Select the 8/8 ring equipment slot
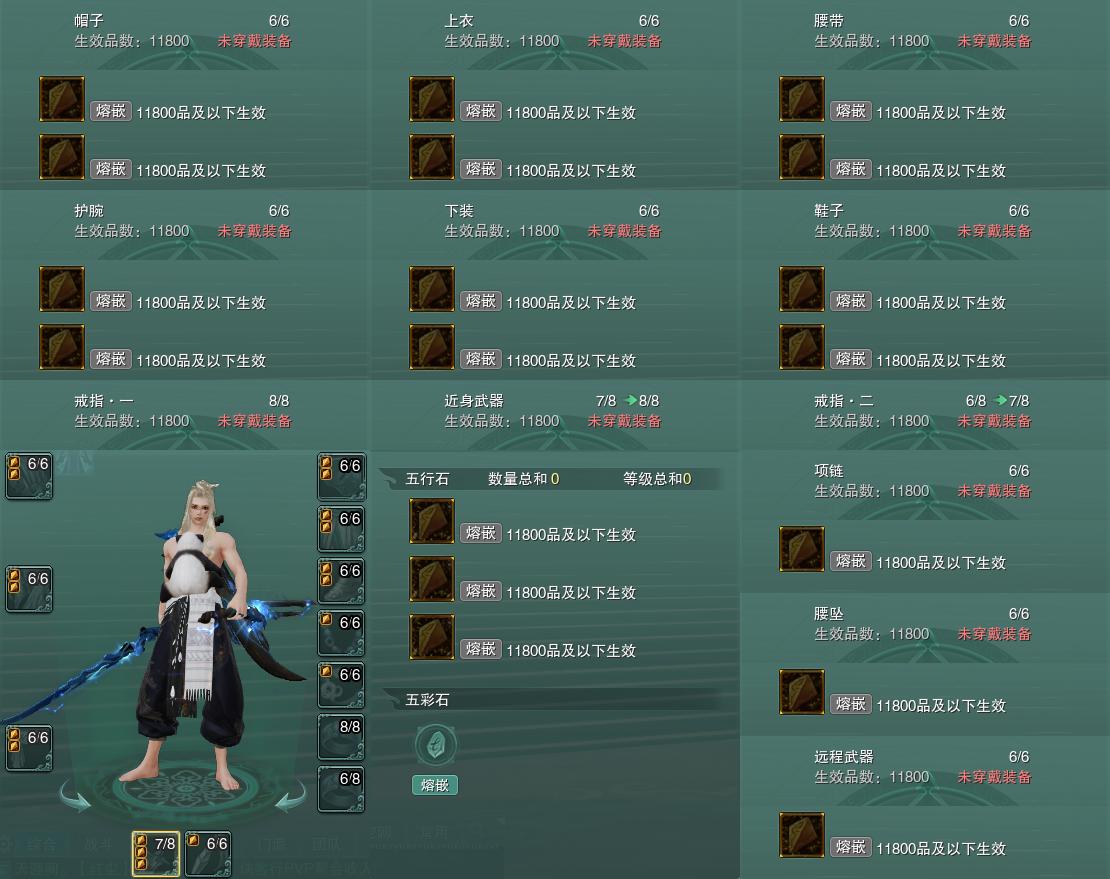 [x=341, y=737]
